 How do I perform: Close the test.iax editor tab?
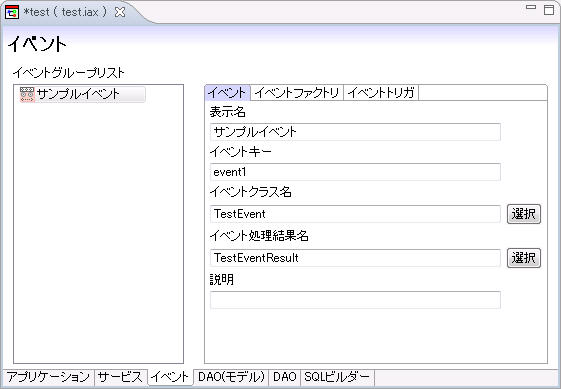pos(120,12)
